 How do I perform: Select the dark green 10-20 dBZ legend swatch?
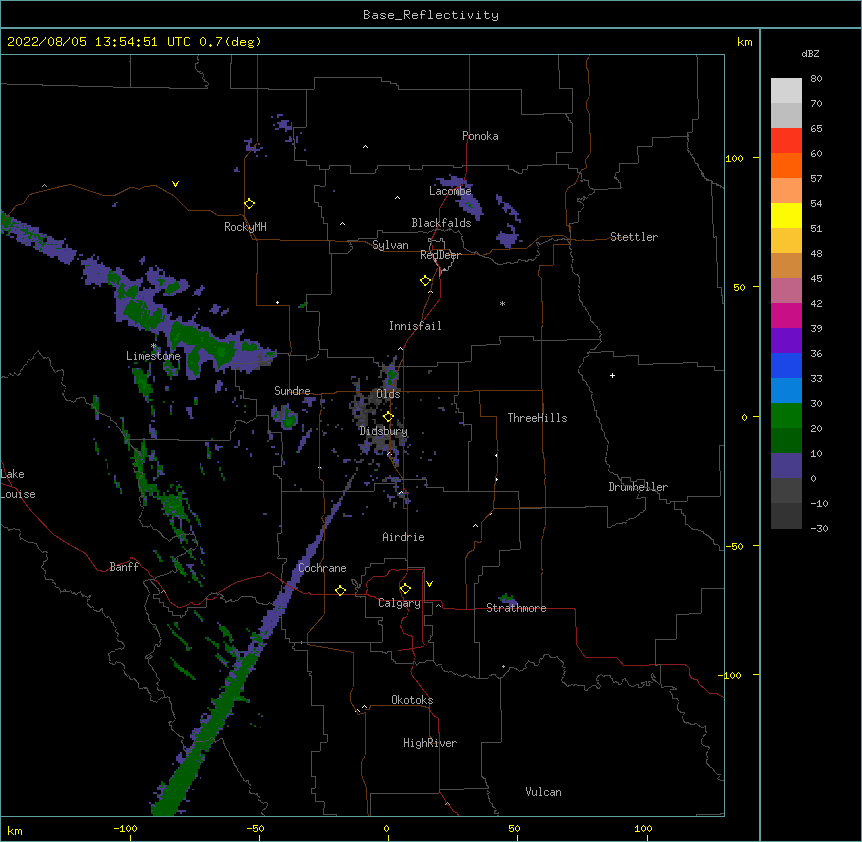coord(786,441)
